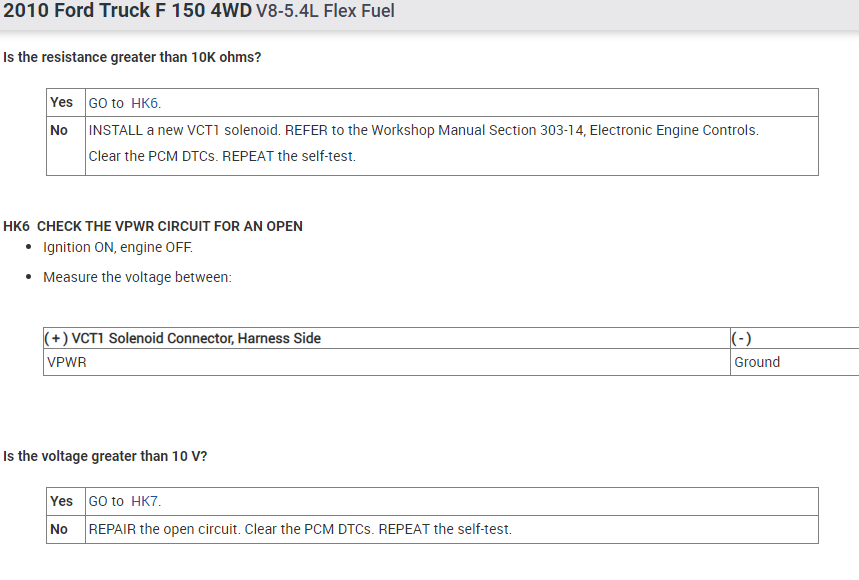
Task: Click the REPAIR the open circuit instruction
Action: [300, 529]
